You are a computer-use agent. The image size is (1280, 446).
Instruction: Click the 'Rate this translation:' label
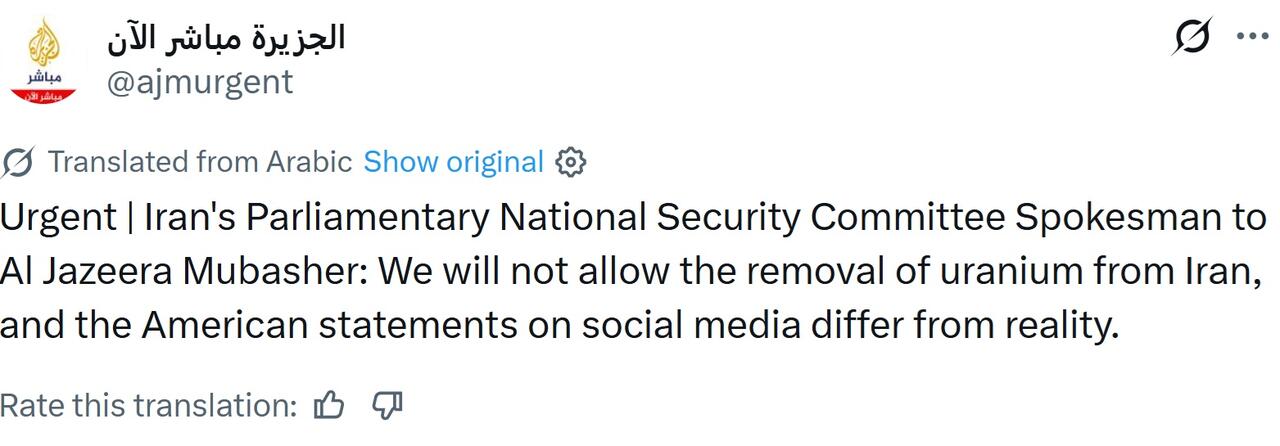click(x=148, y=406)
